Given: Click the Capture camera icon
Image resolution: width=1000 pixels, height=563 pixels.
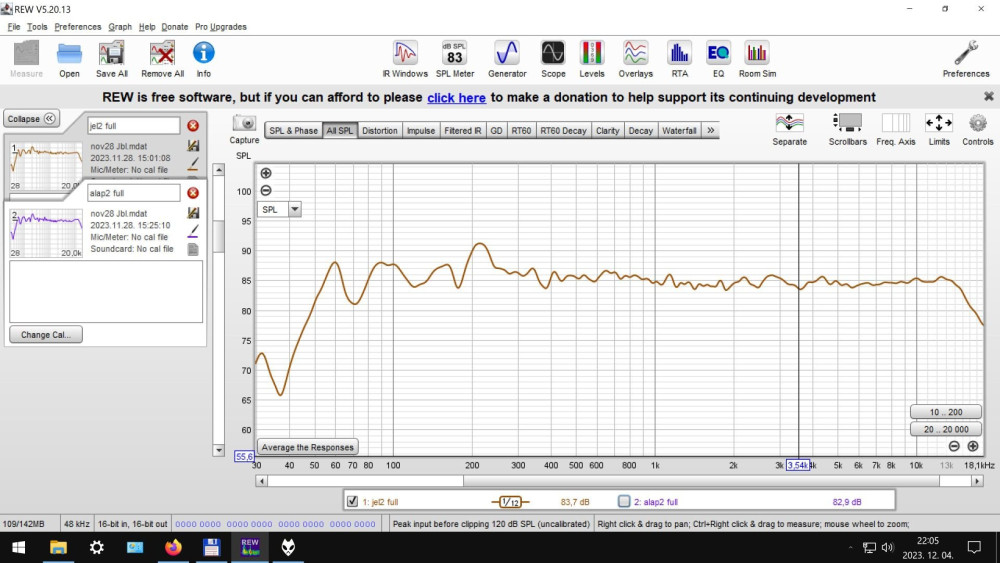Looking at the screenshot, I should pyautogui.click(x=244, y=124).
